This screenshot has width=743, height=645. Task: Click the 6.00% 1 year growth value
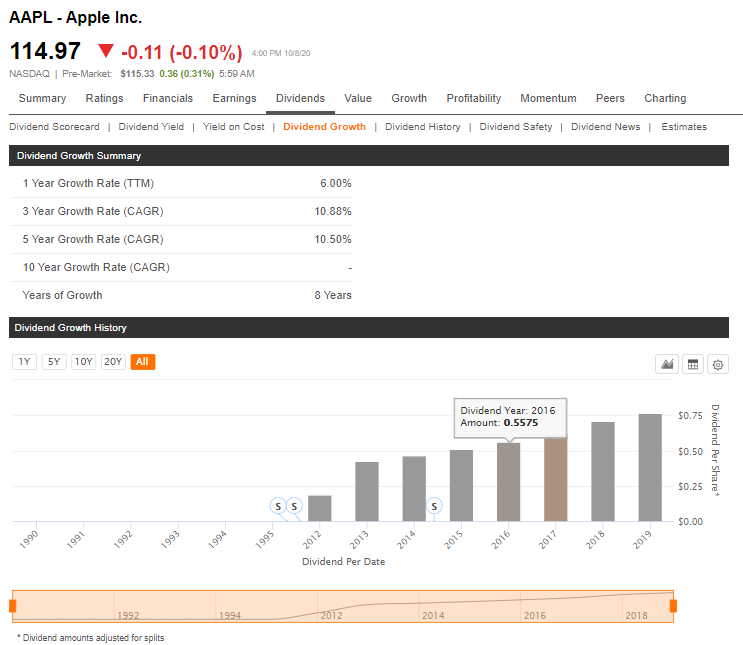coord(335,183)
